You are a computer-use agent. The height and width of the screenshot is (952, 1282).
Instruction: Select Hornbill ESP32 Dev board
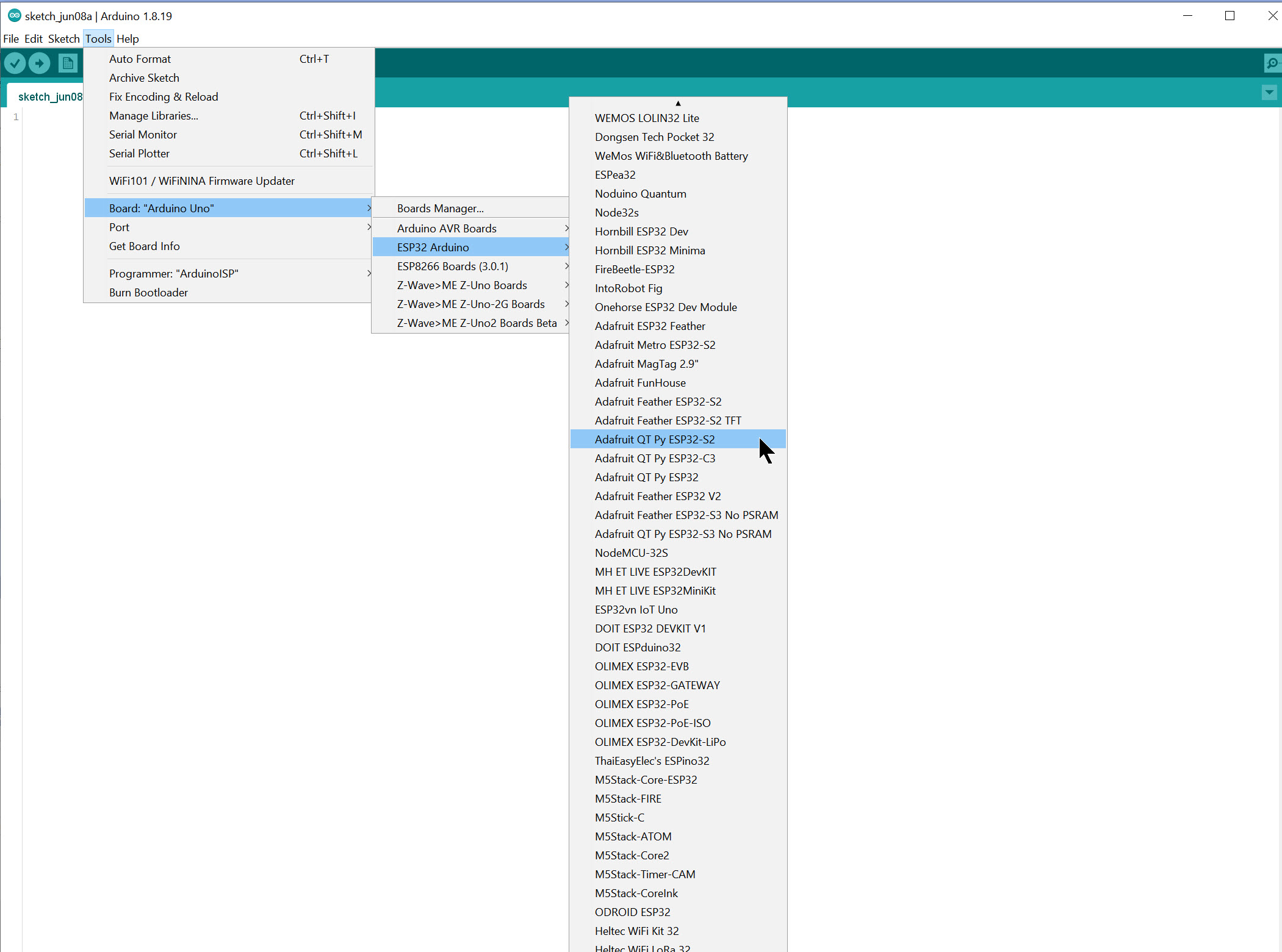pos(678,232)
